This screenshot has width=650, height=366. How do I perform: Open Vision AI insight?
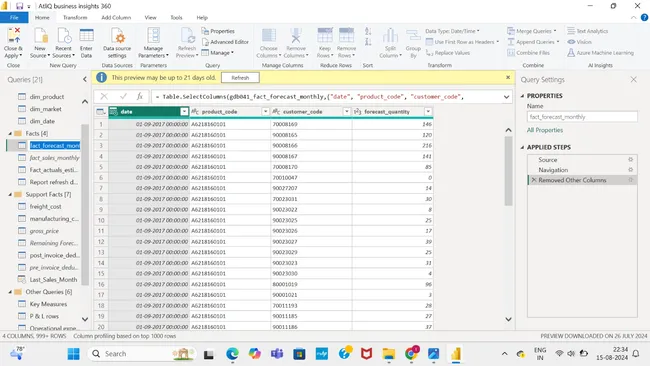(579, 42)
